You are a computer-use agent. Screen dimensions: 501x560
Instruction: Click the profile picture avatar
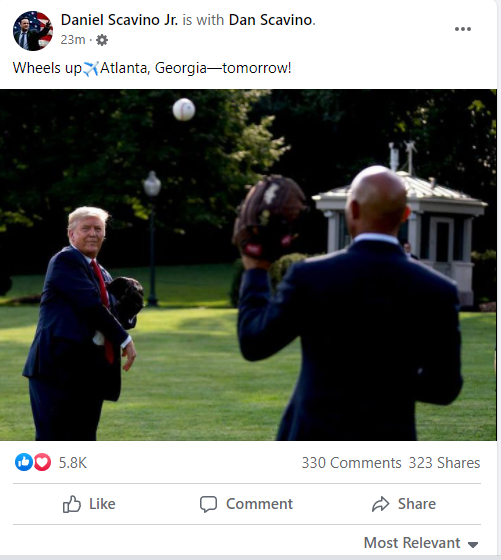(33, 31)
